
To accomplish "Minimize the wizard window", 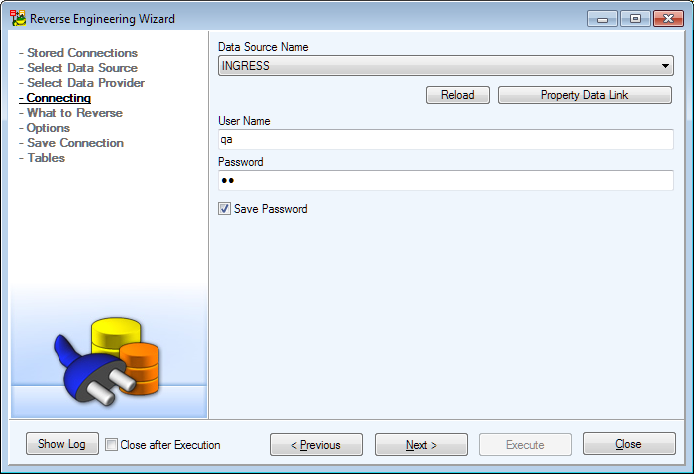I will 602,19.
